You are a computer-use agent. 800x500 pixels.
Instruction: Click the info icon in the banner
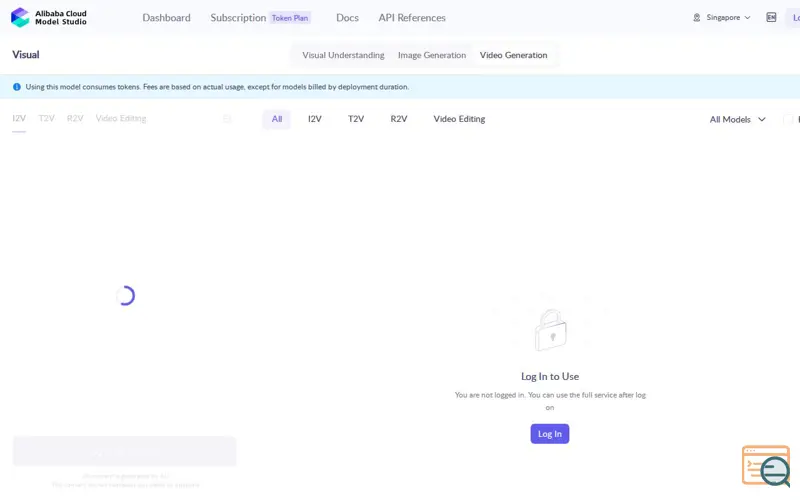[17, 87]
